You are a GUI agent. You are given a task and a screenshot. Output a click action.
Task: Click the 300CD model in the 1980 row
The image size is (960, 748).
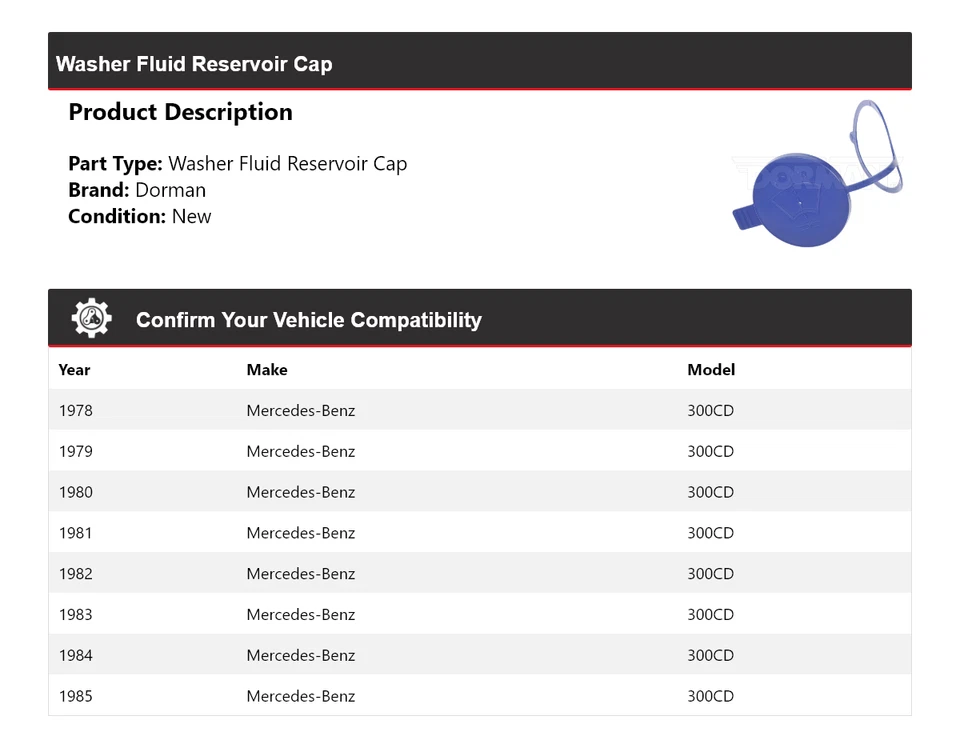pos(710,492)
